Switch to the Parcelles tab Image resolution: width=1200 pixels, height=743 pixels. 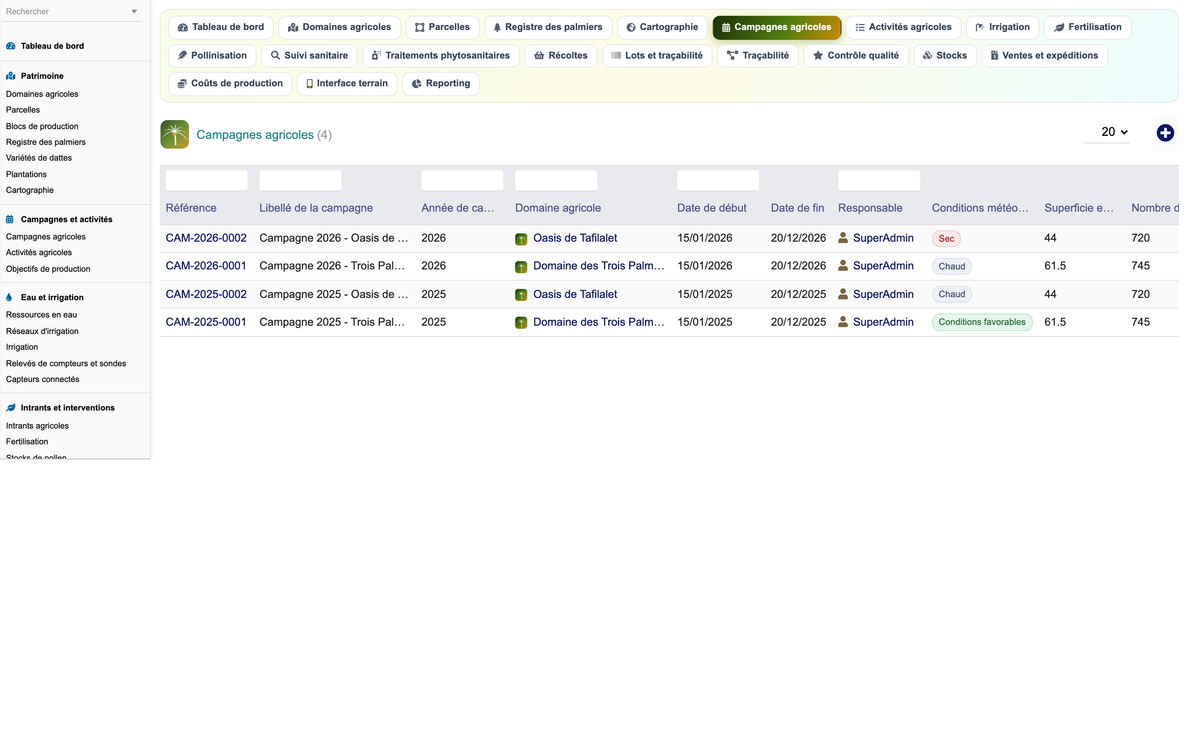[x=443, y=27]
